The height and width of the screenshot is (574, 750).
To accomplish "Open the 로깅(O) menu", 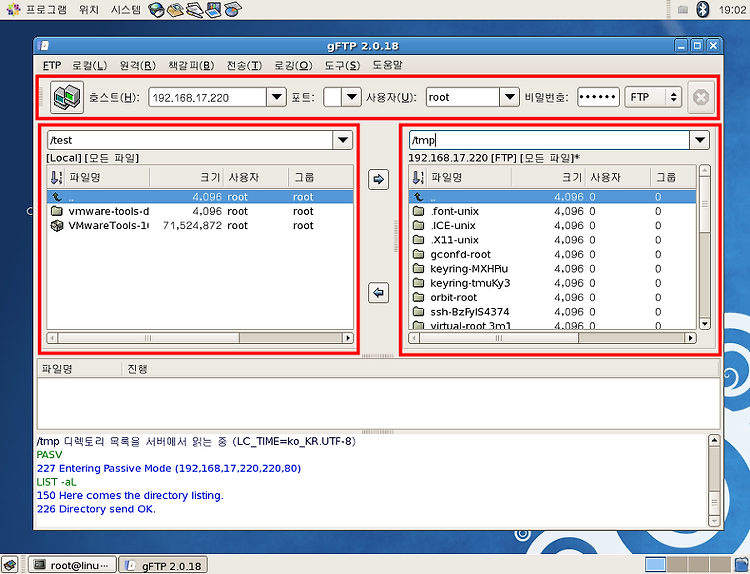I will (x=293, y=65).
